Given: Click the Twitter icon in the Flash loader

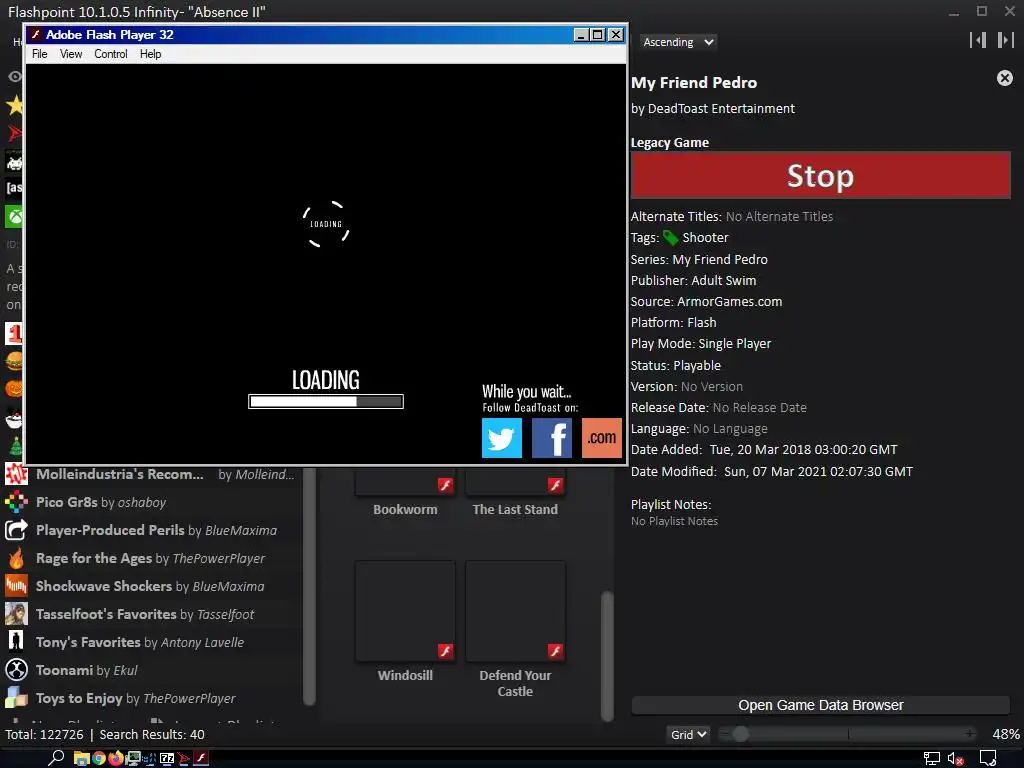Looking at the screenshot, I should [502, 438].
